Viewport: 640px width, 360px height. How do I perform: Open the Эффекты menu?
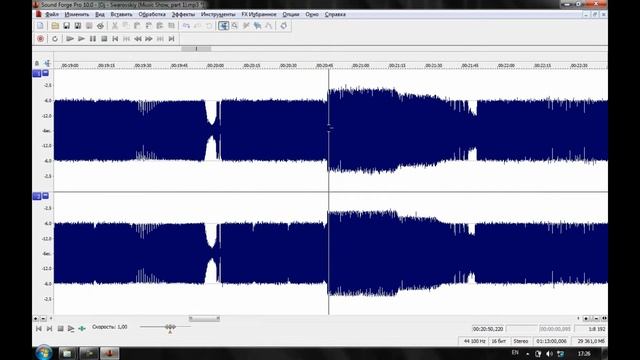183,14
